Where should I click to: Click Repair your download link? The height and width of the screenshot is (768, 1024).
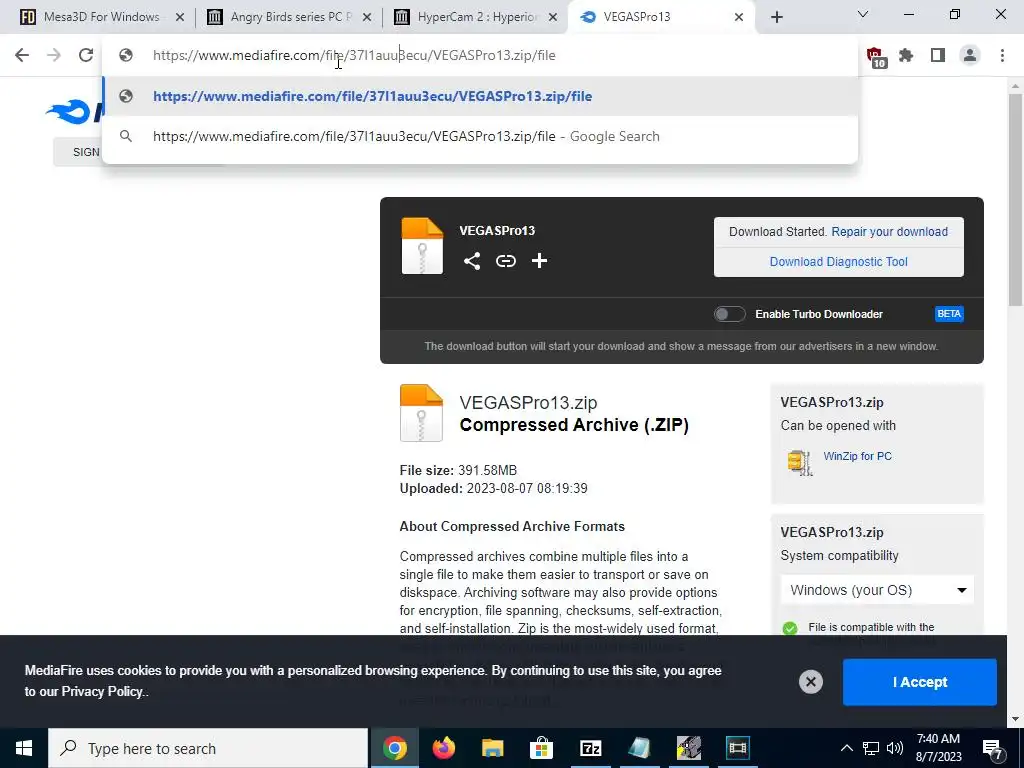889,232
